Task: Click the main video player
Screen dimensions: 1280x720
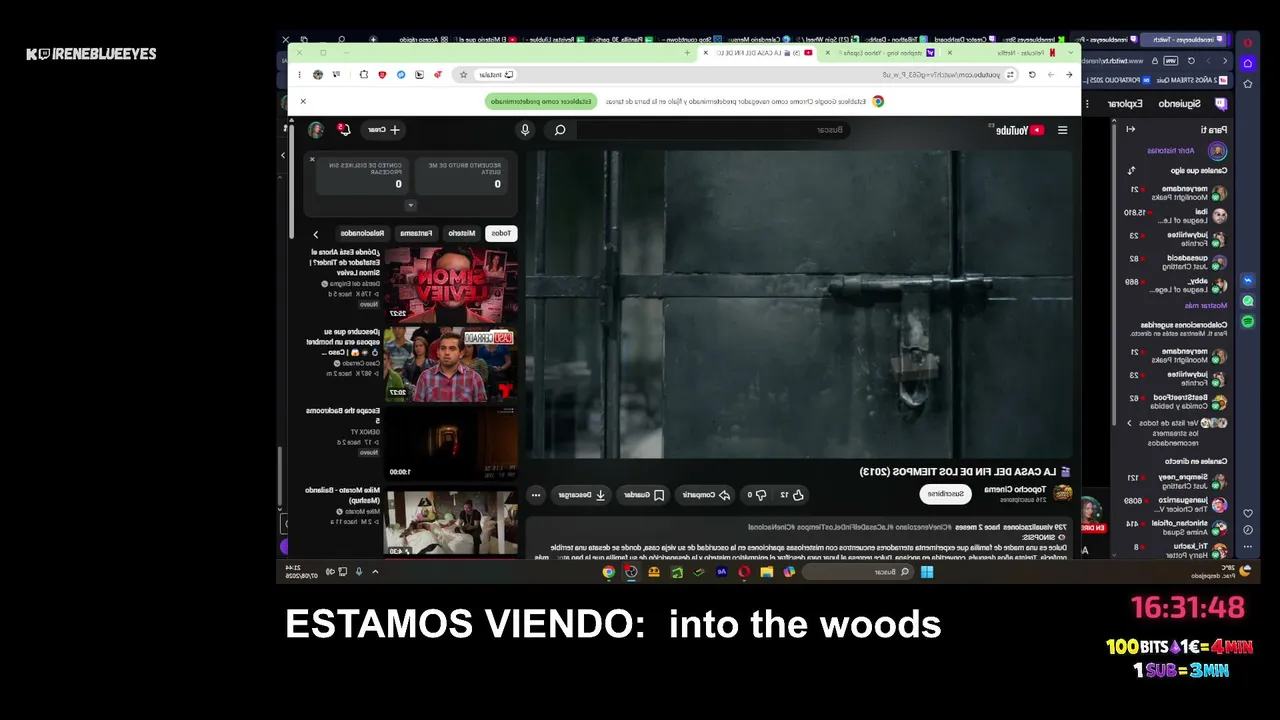Action: [798, 304]
